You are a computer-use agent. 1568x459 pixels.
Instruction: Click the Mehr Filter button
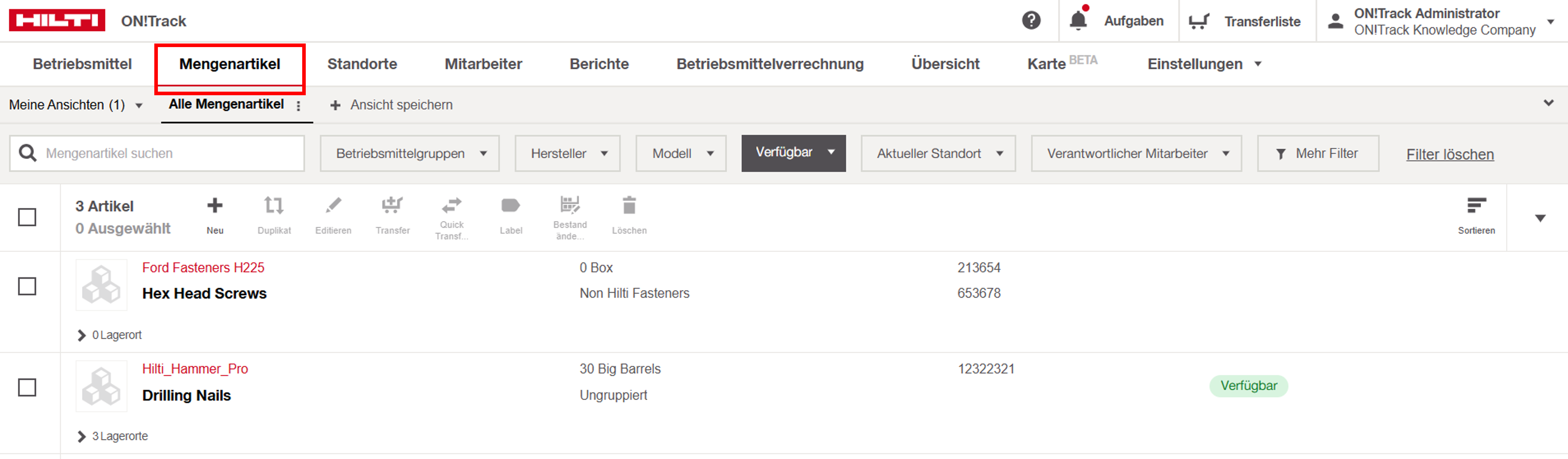1318,154
